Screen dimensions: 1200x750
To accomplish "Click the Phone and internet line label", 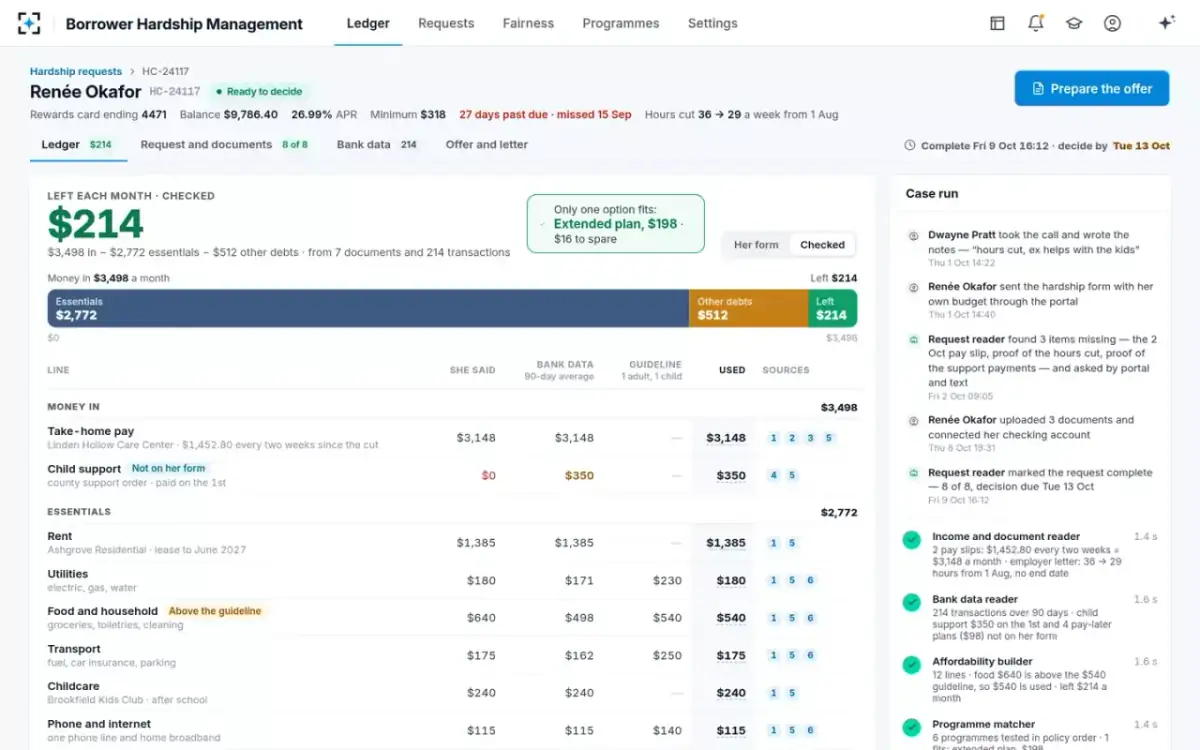I will (99, 724).
